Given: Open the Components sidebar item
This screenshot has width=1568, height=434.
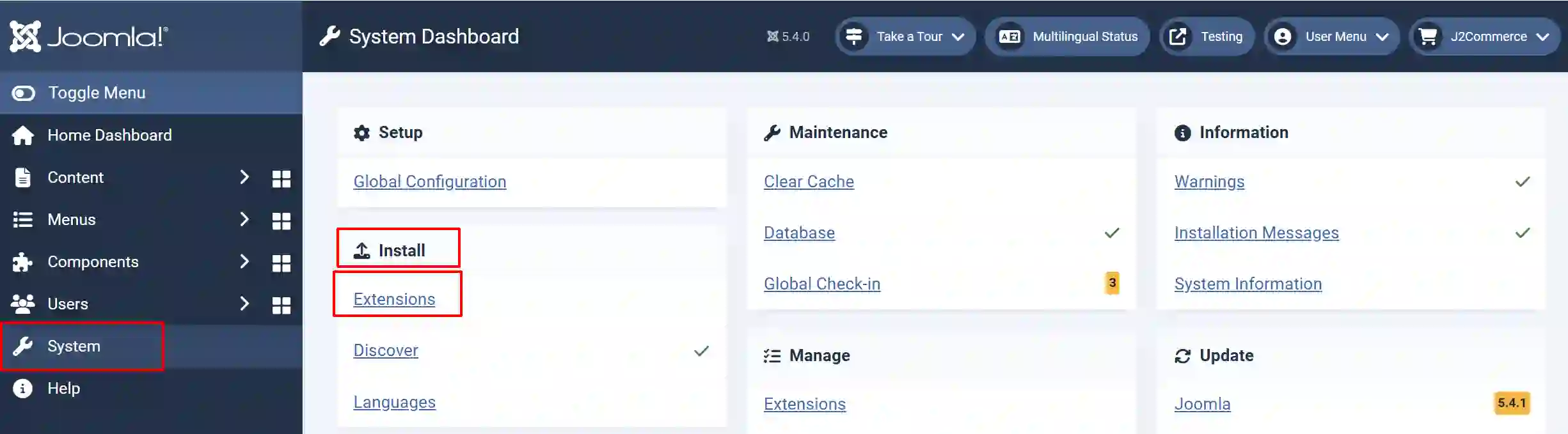Looking at the screenshot, I should tap(93, 261).
